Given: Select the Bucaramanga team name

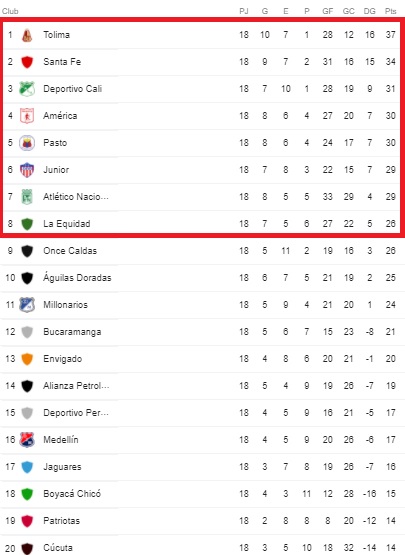Looking at the screenshot, I should (x=72, y=332).
